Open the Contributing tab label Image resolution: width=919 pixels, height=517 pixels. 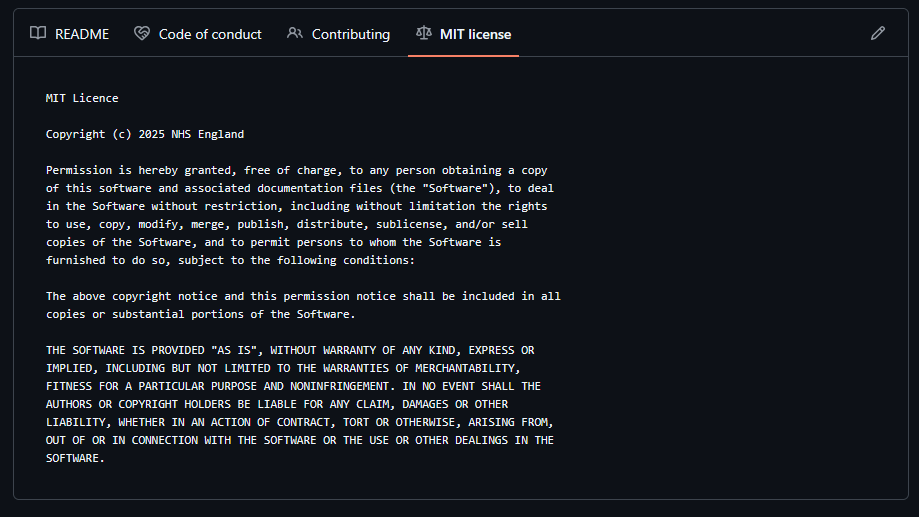click(350, 34)
